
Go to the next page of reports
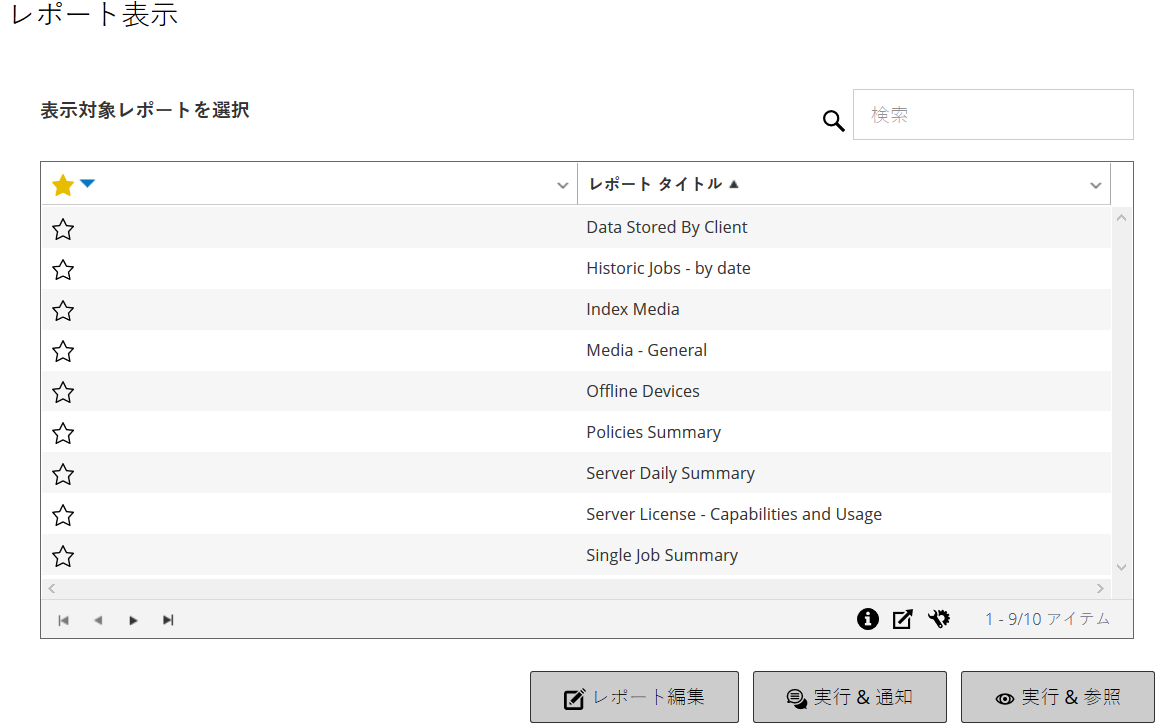[133, 620]
